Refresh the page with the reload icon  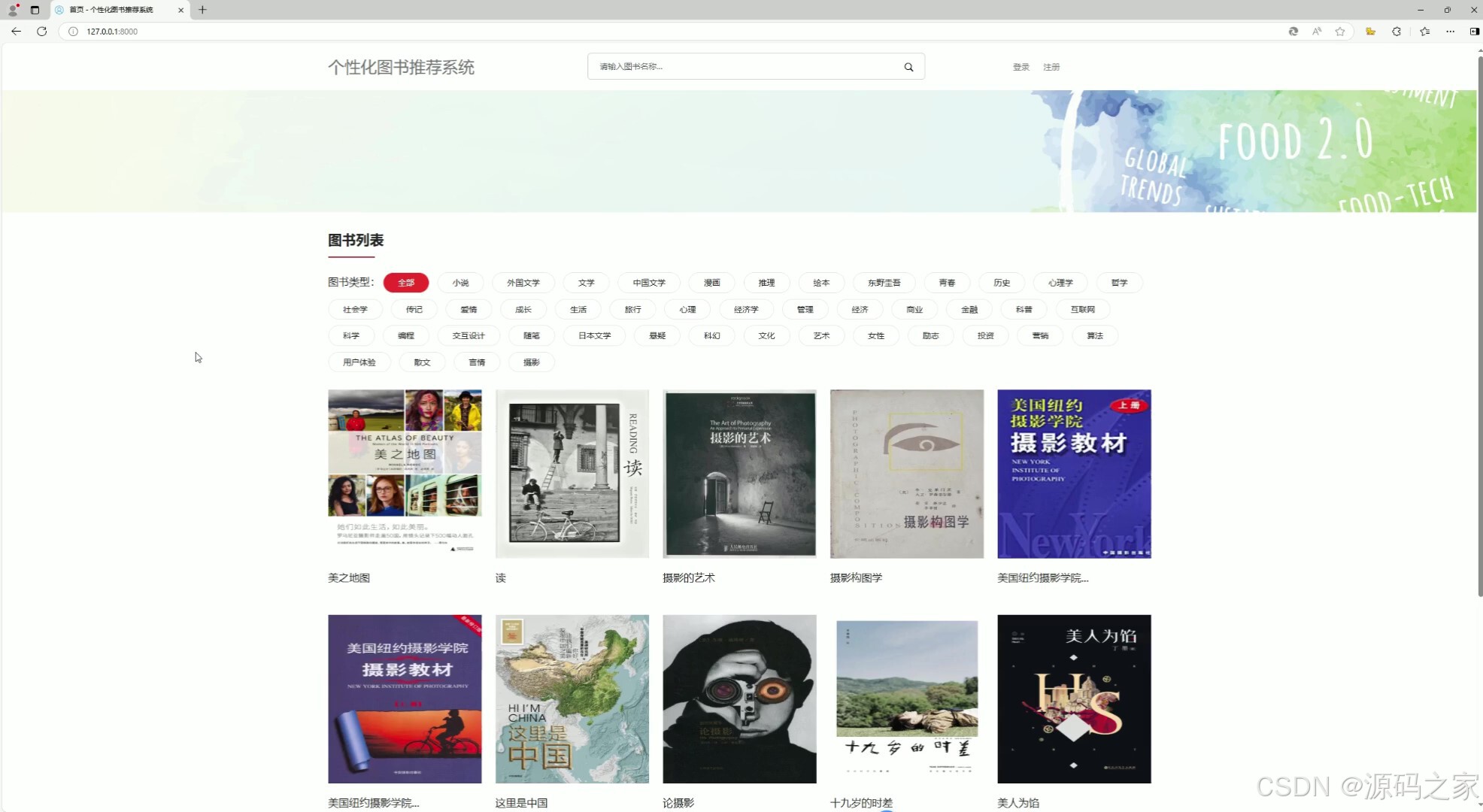[x=42, y=32]
